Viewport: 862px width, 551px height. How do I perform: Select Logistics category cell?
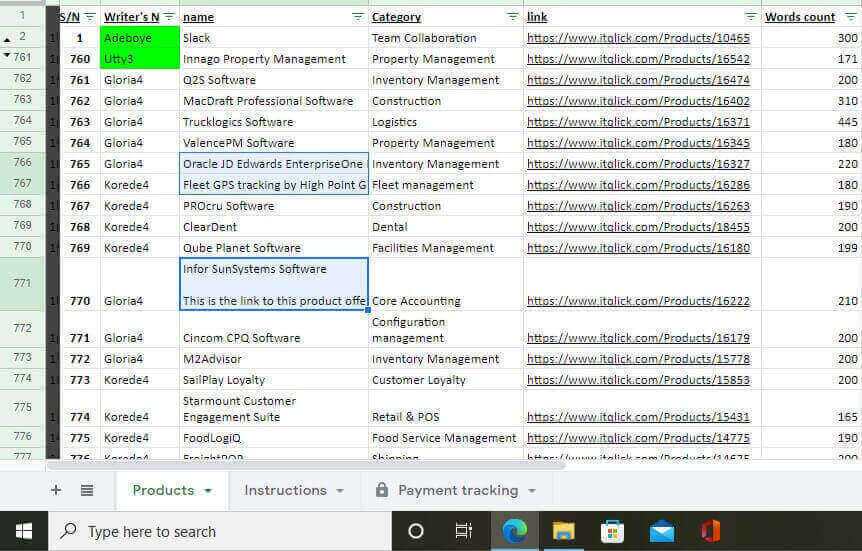(x=446, y=122)
